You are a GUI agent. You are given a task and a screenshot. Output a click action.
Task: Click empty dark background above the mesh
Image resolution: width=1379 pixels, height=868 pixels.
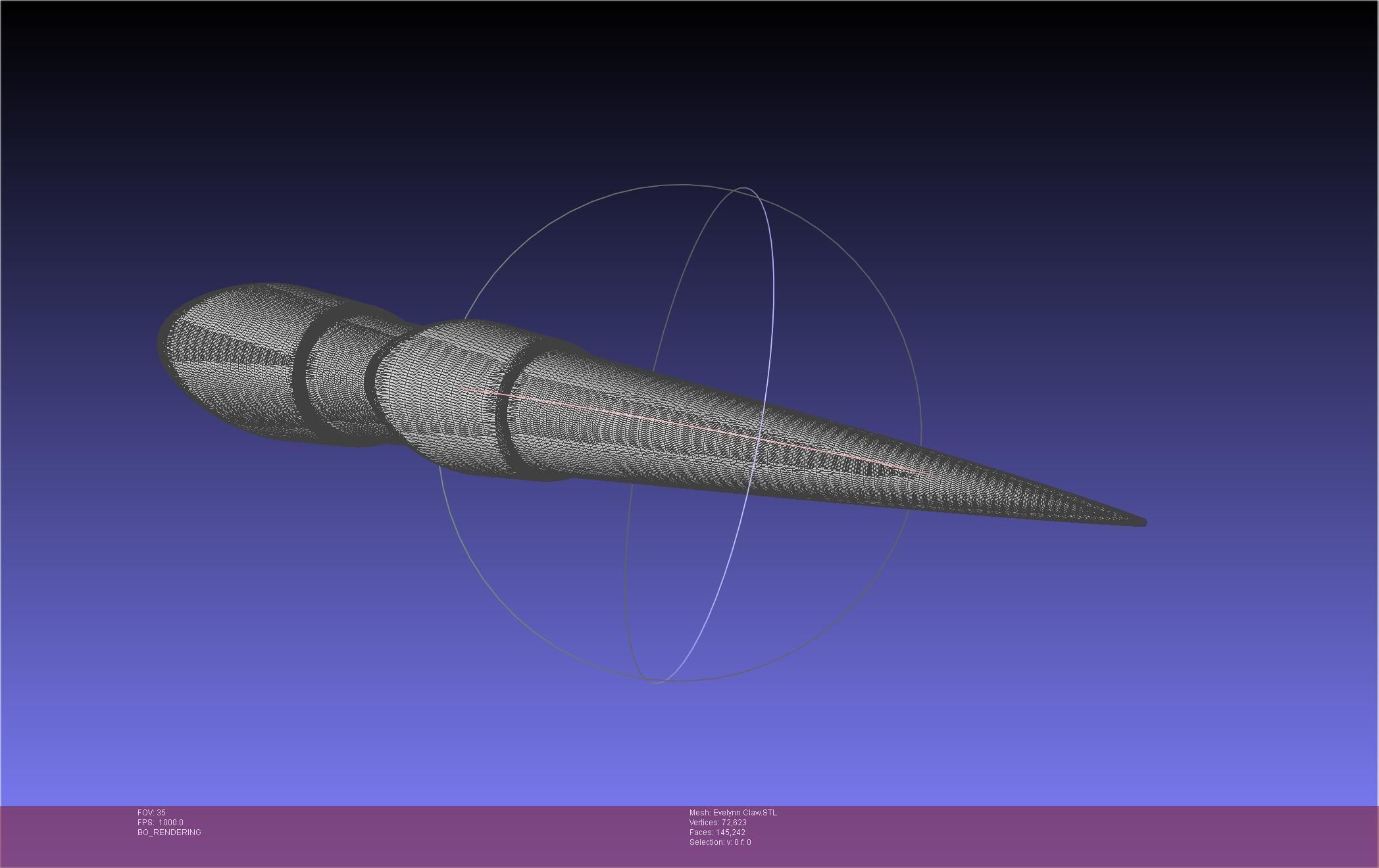[658, 99]
